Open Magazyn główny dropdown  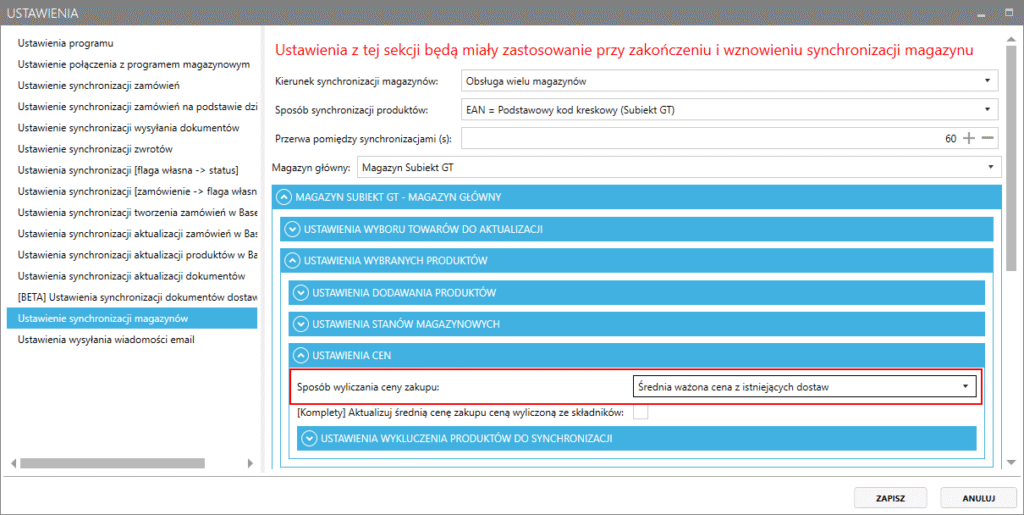(679, 167)
